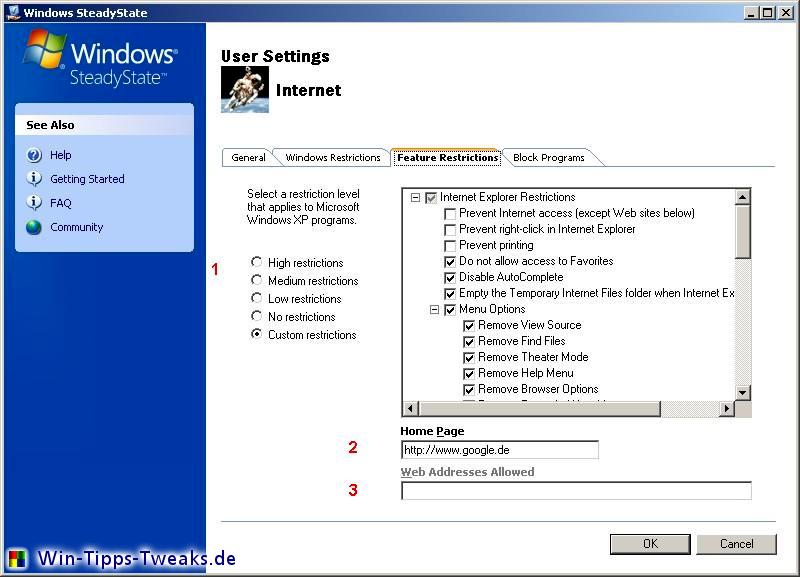Uncheck Empty the Temporary Internet Files checkbox
This screenshot has width=800, height=577.
(450, 294)
